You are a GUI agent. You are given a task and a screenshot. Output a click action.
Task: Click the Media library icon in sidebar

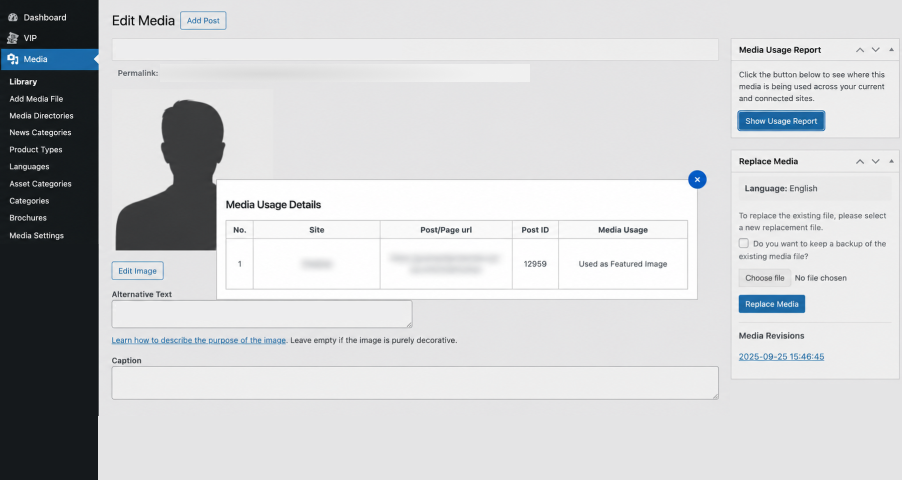click(x=13, y=59)
